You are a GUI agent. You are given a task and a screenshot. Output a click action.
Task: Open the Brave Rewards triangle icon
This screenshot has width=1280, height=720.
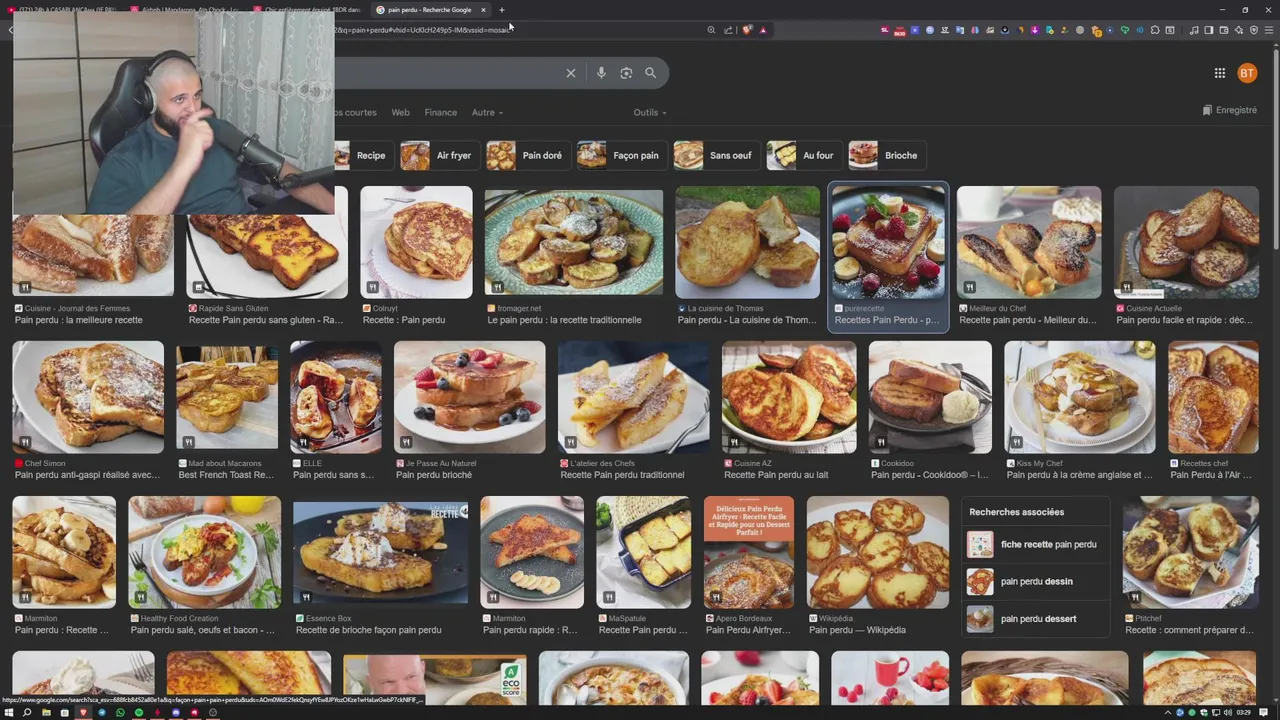point(763,30)
